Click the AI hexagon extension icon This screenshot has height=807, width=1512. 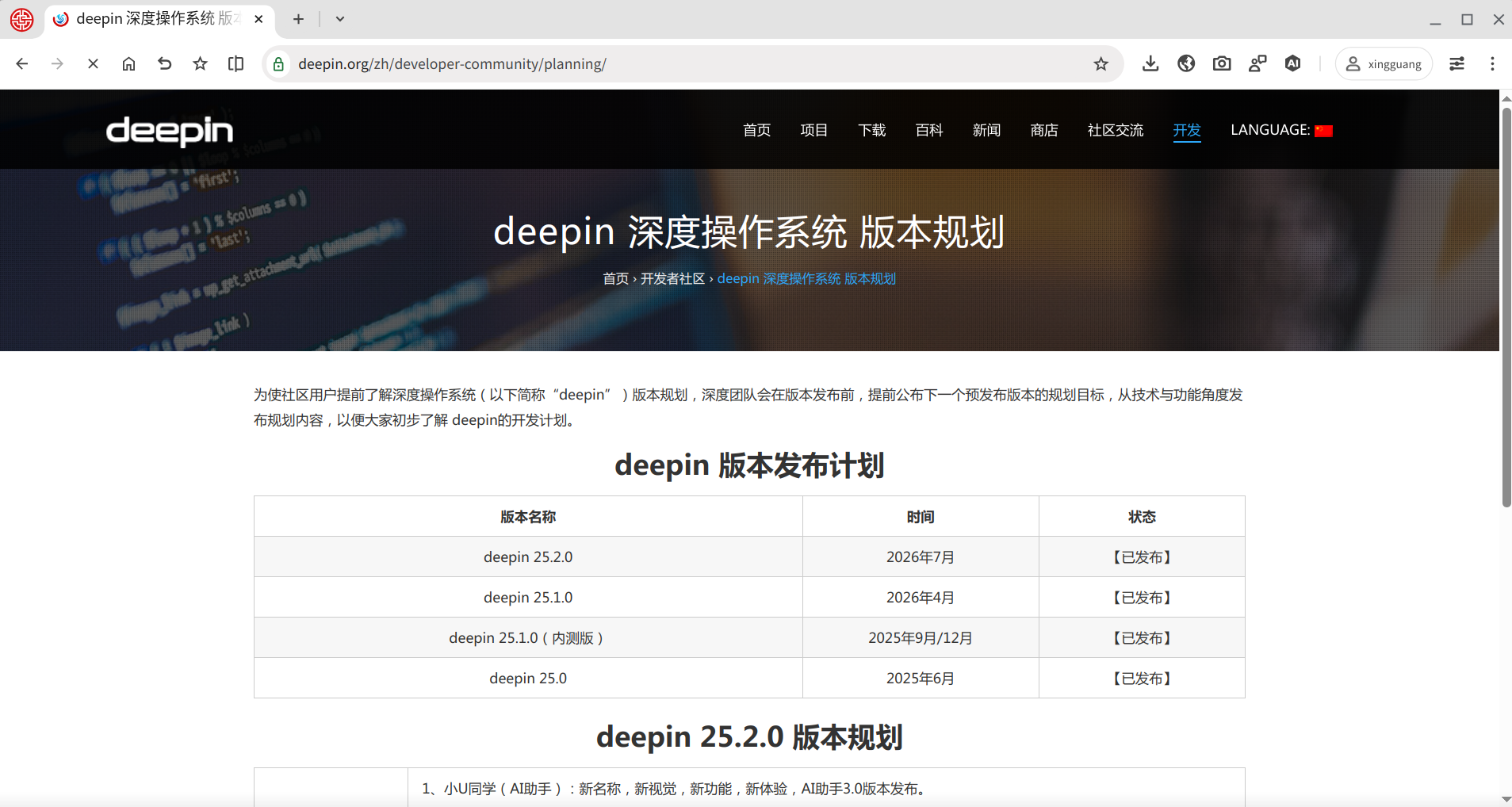click(1293, 63)
